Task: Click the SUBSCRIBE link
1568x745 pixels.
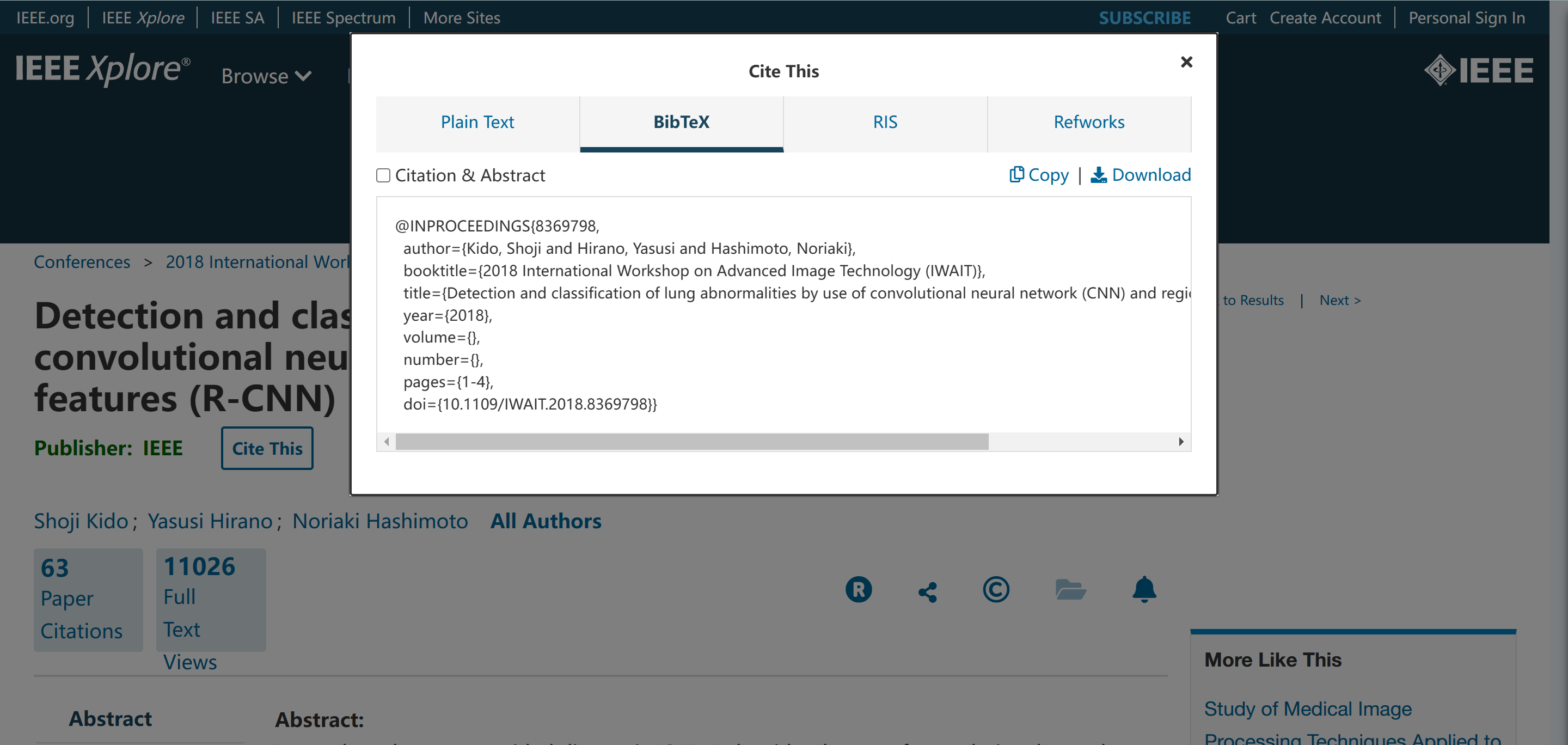Action: pyautogui.click(x=1144, y=17)
